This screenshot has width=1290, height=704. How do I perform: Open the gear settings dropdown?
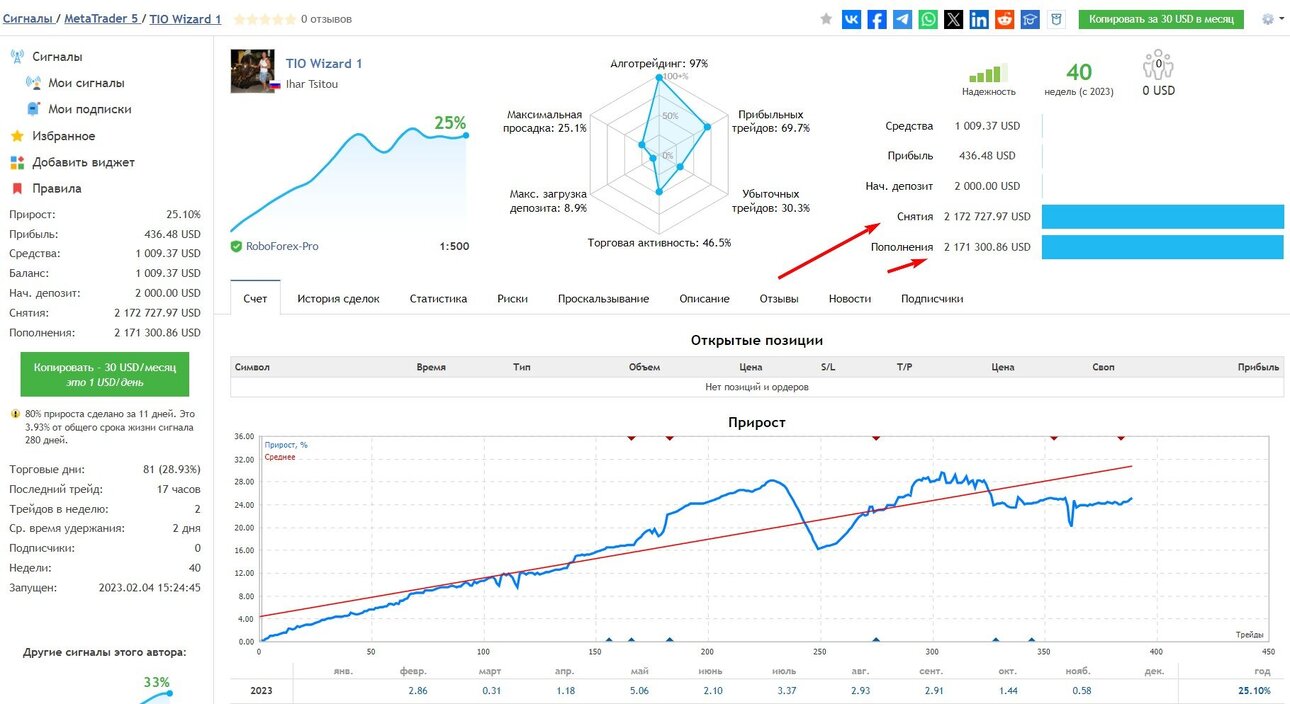[x=1273, y=19]
